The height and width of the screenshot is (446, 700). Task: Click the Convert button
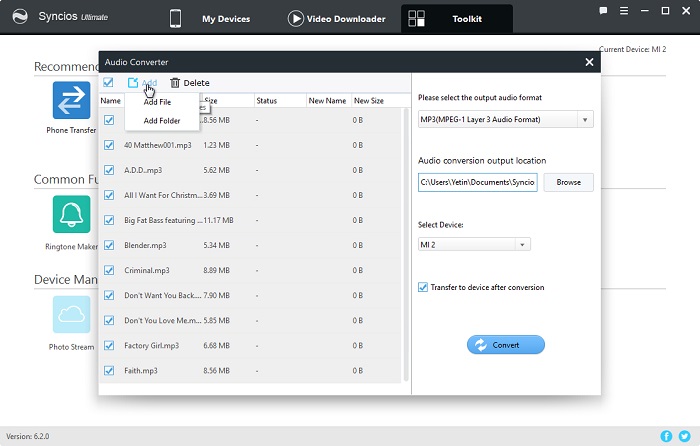click(x=506, y=345)
